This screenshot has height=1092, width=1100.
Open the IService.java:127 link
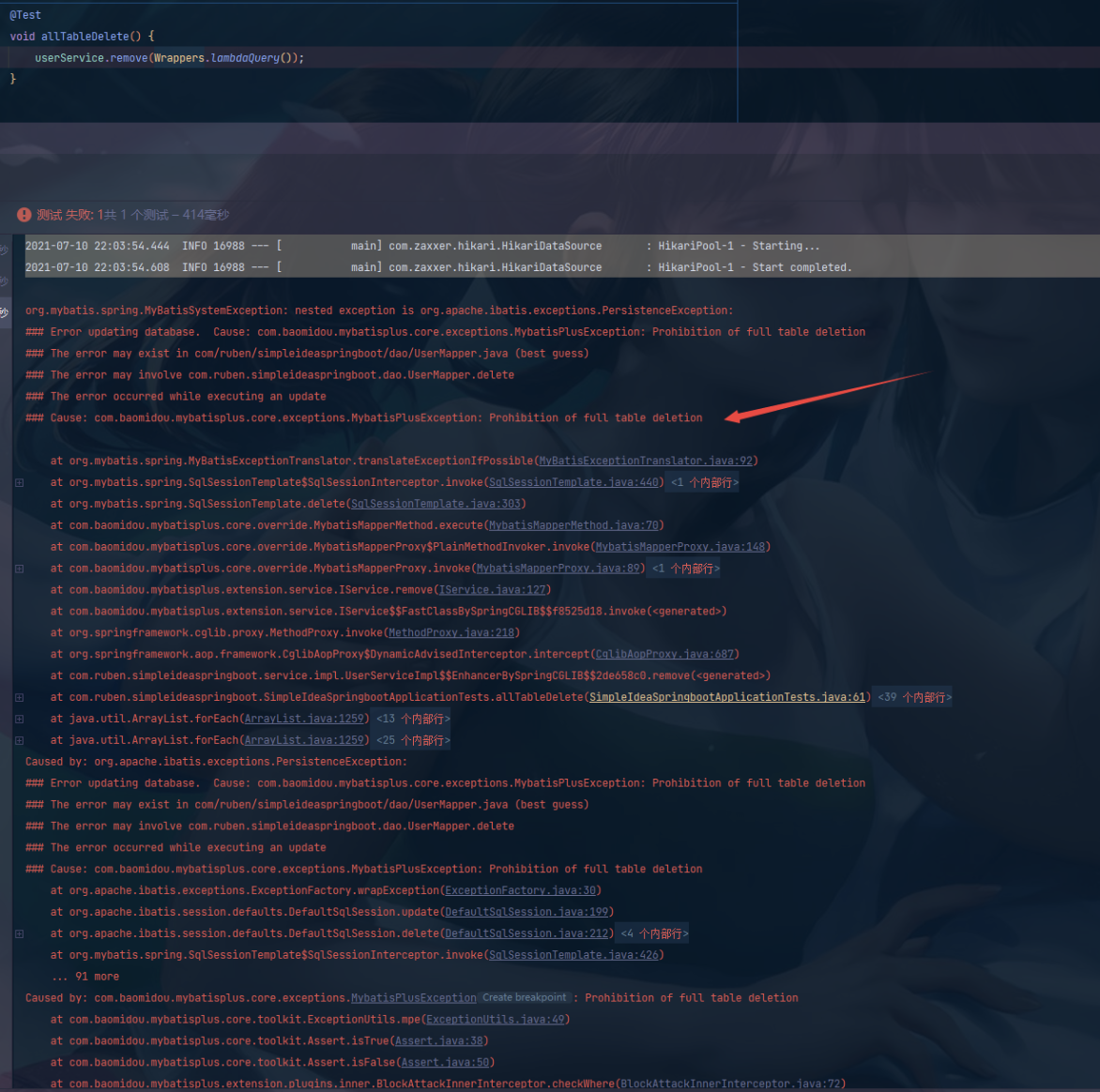(494, 590)
